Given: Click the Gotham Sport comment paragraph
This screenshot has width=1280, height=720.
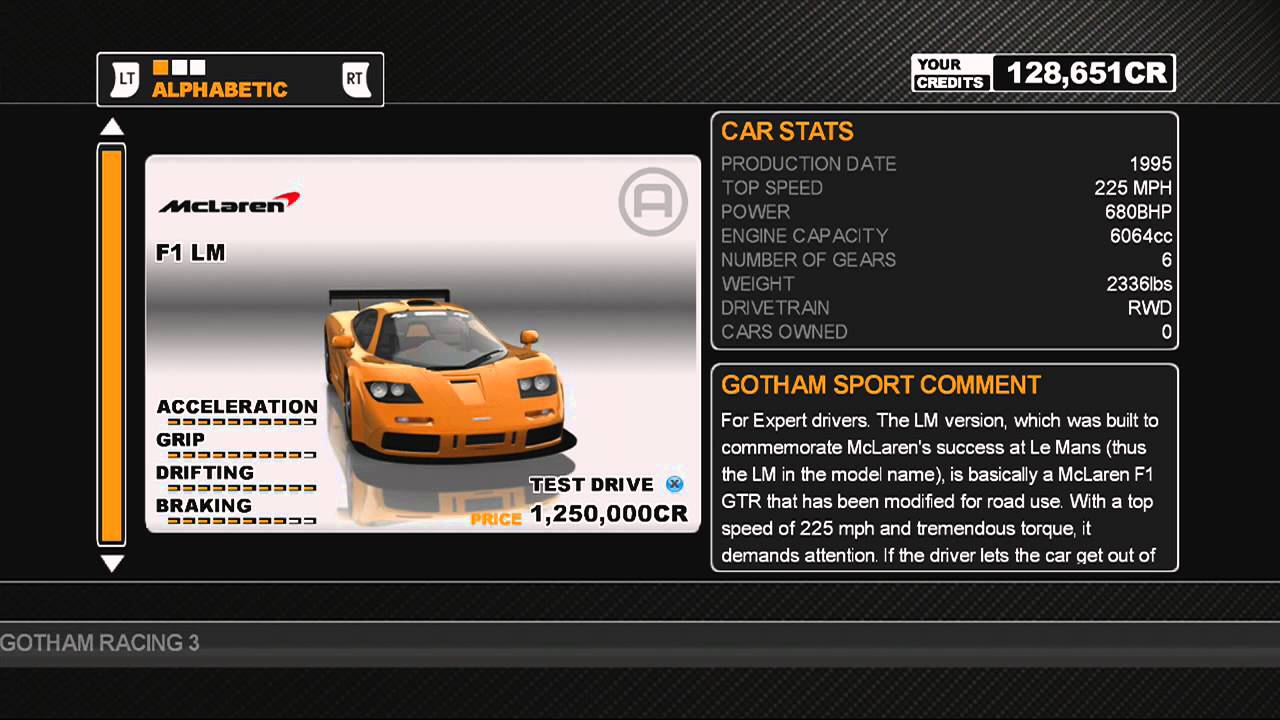Looking at the screenshot, I should click(940, 488).
